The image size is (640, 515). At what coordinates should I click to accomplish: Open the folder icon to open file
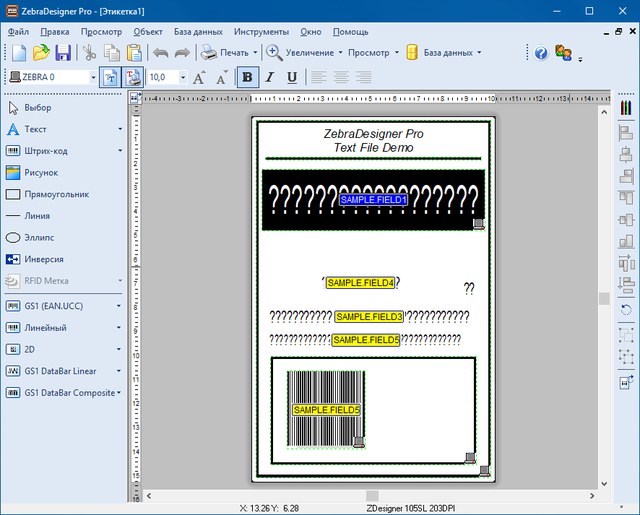pos(41,53)
